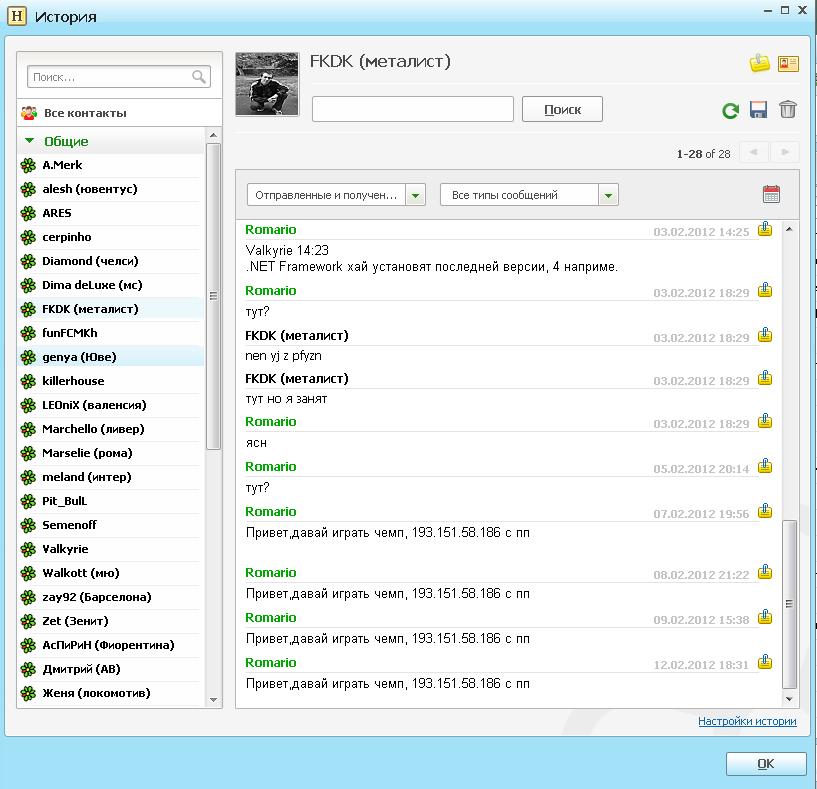Screen dimensions: 817x789
Task: Select contact cerpinho
Action: 110,237
